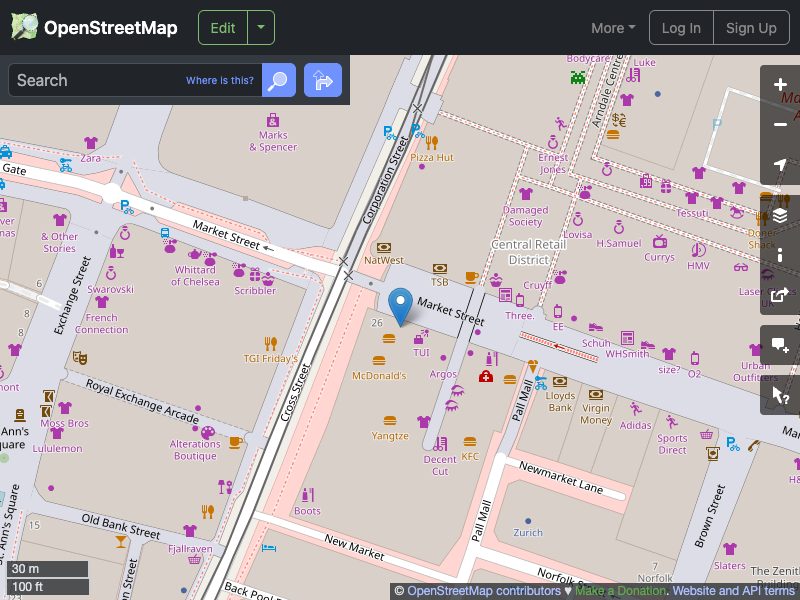Screen dimensions: 800x600
Task: Open the map Layers panel
Action: tap(780, 213)
